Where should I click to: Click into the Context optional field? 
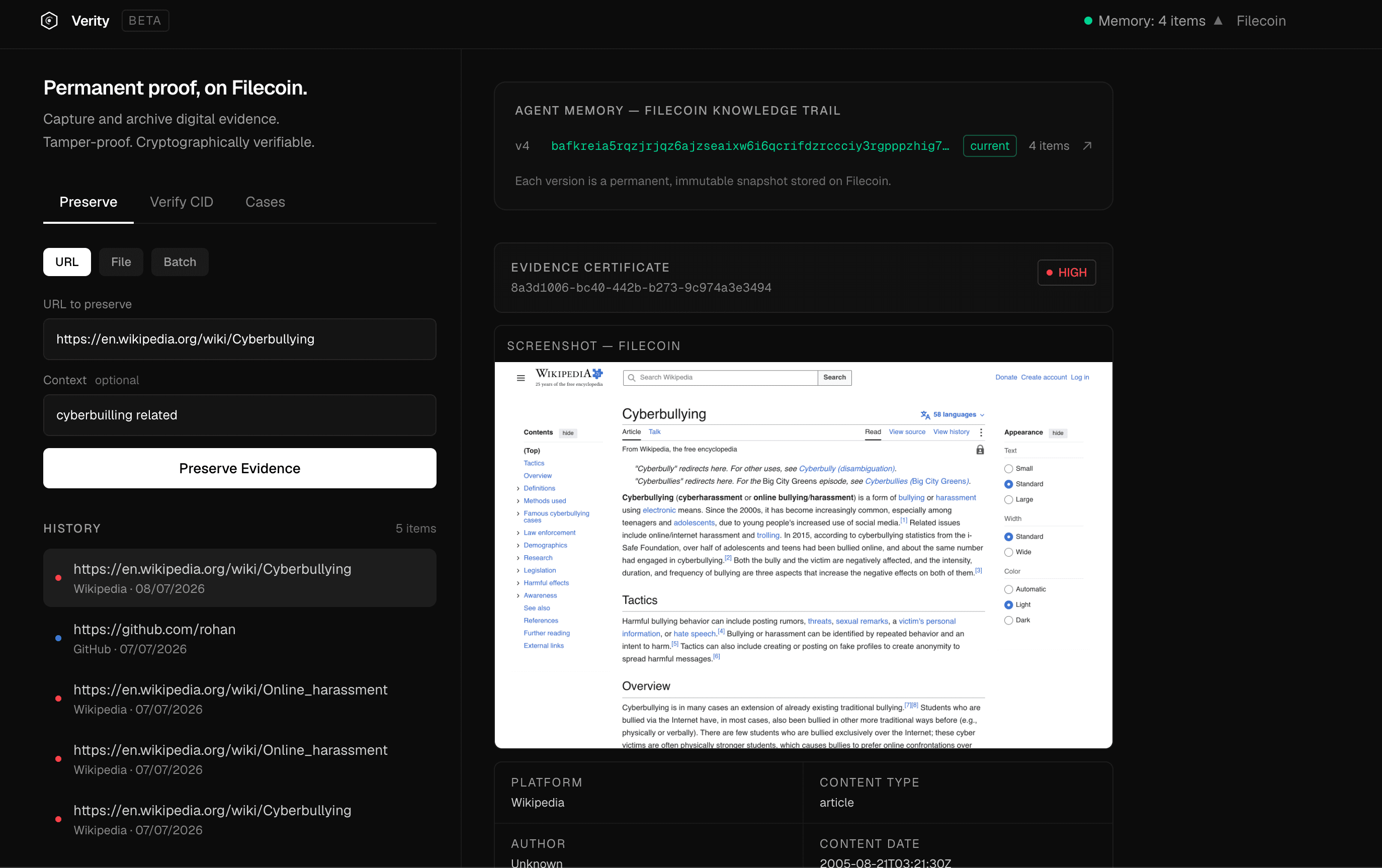point(240,415)
